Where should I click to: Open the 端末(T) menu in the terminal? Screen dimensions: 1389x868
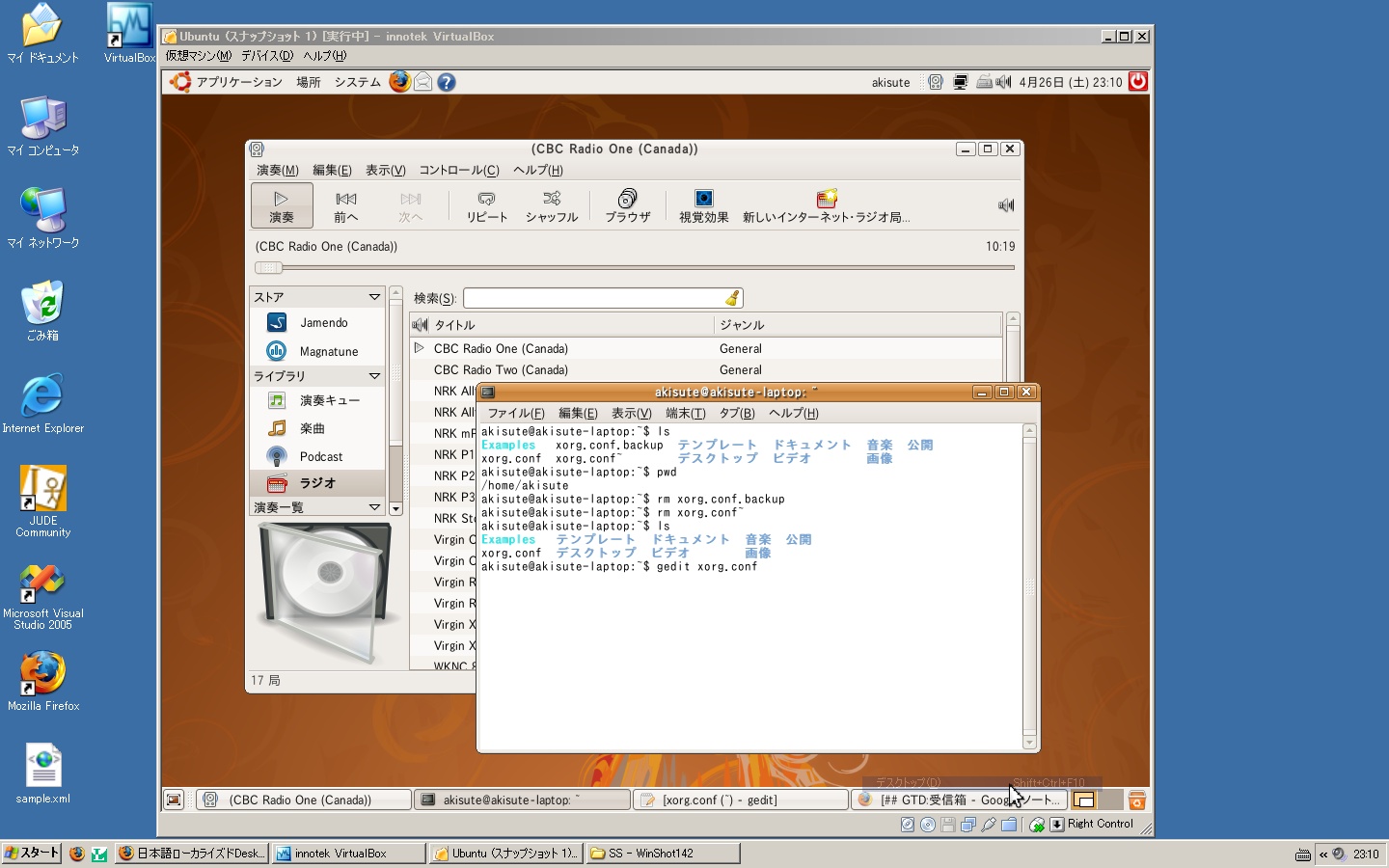pyautogui.click(x=686, y=414)
